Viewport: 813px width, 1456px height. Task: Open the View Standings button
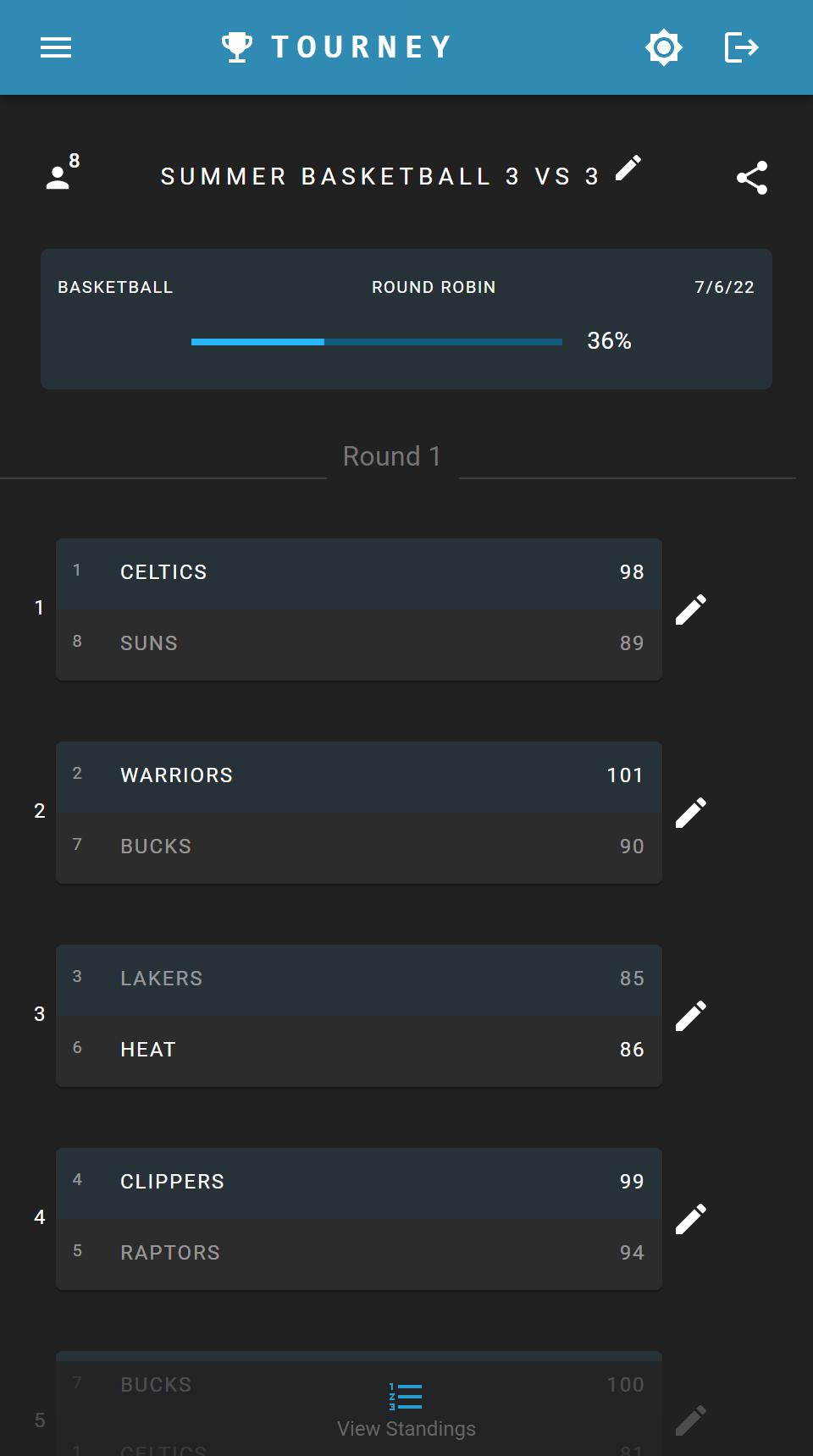pyautogui.click(x=406, y=1411)
